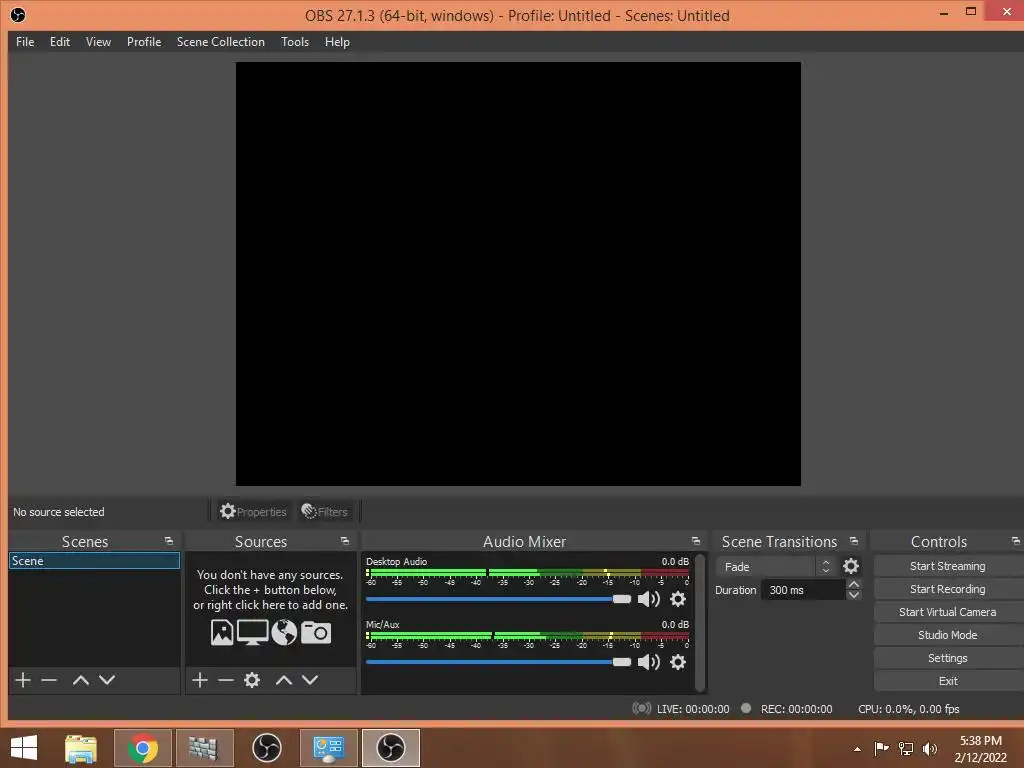Click the 'CPU: 0.0%, 0.00 fps' status text

click(x=908, y=709)
